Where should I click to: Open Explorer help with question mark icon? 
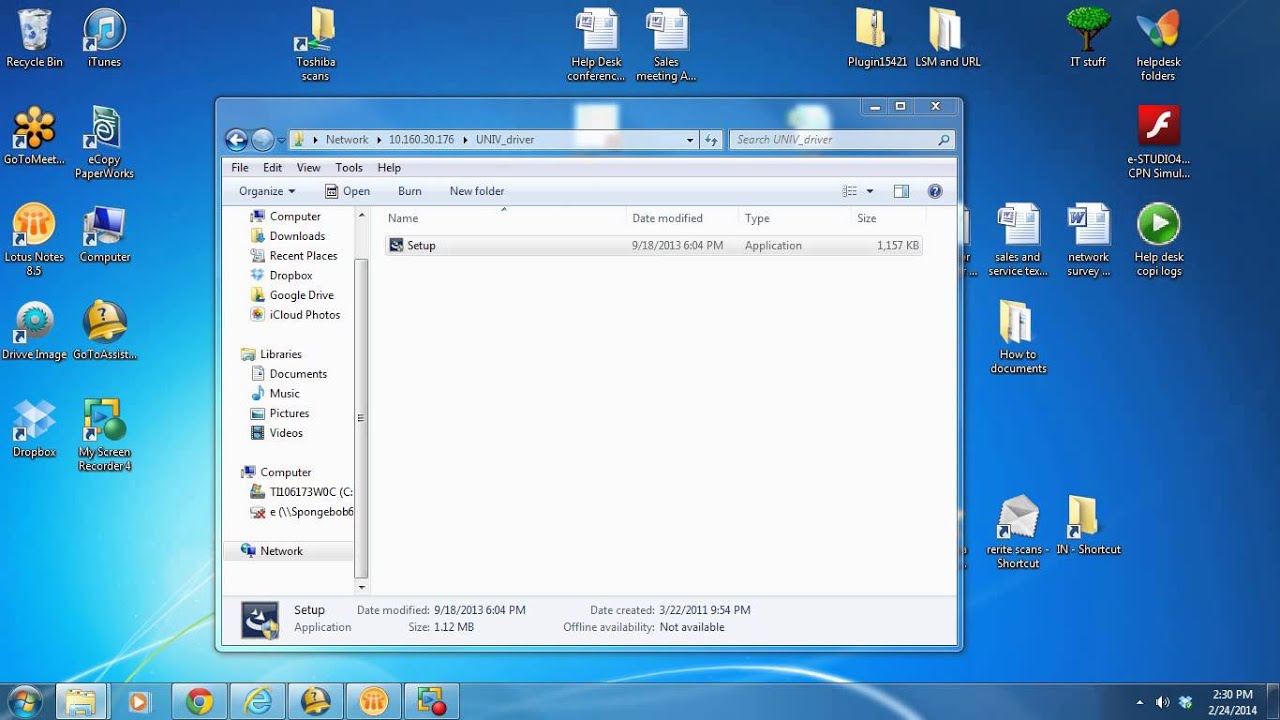click(935, 191)
